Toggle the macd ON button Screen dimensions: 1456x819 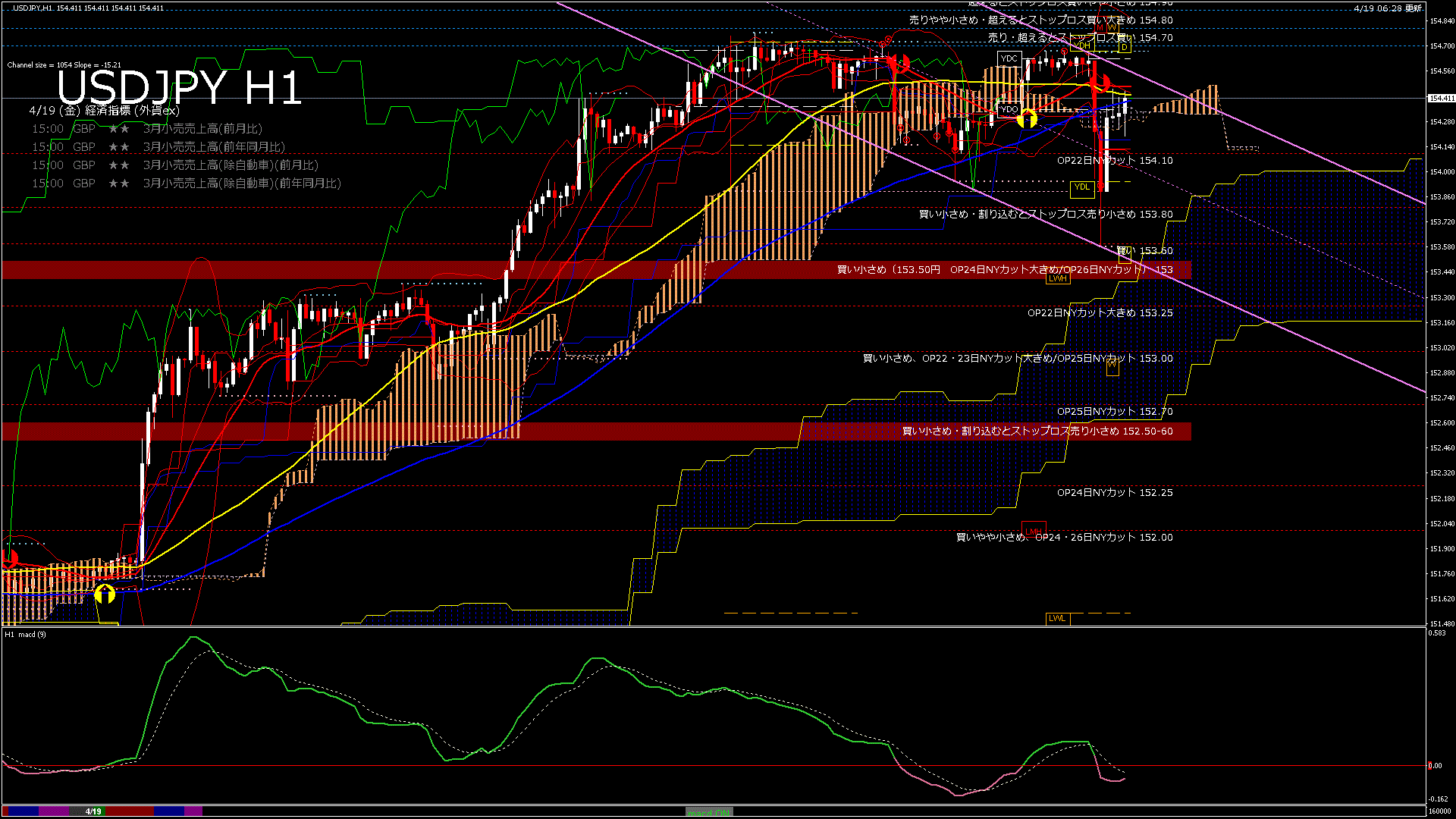[x=709, y=812]
